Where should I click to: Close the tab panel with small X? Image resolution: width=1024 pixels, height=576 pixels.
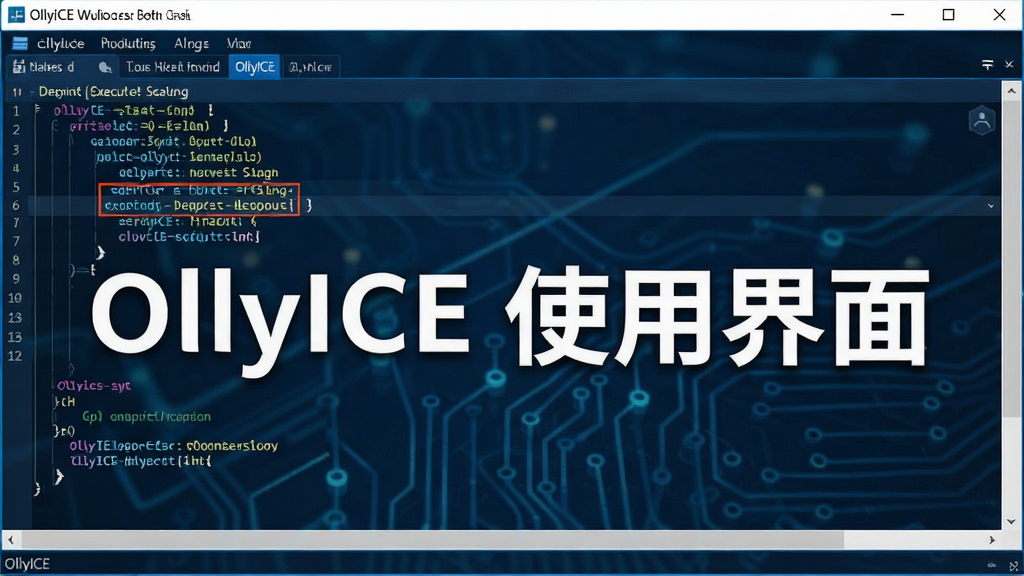click(x=1009, y=65)
